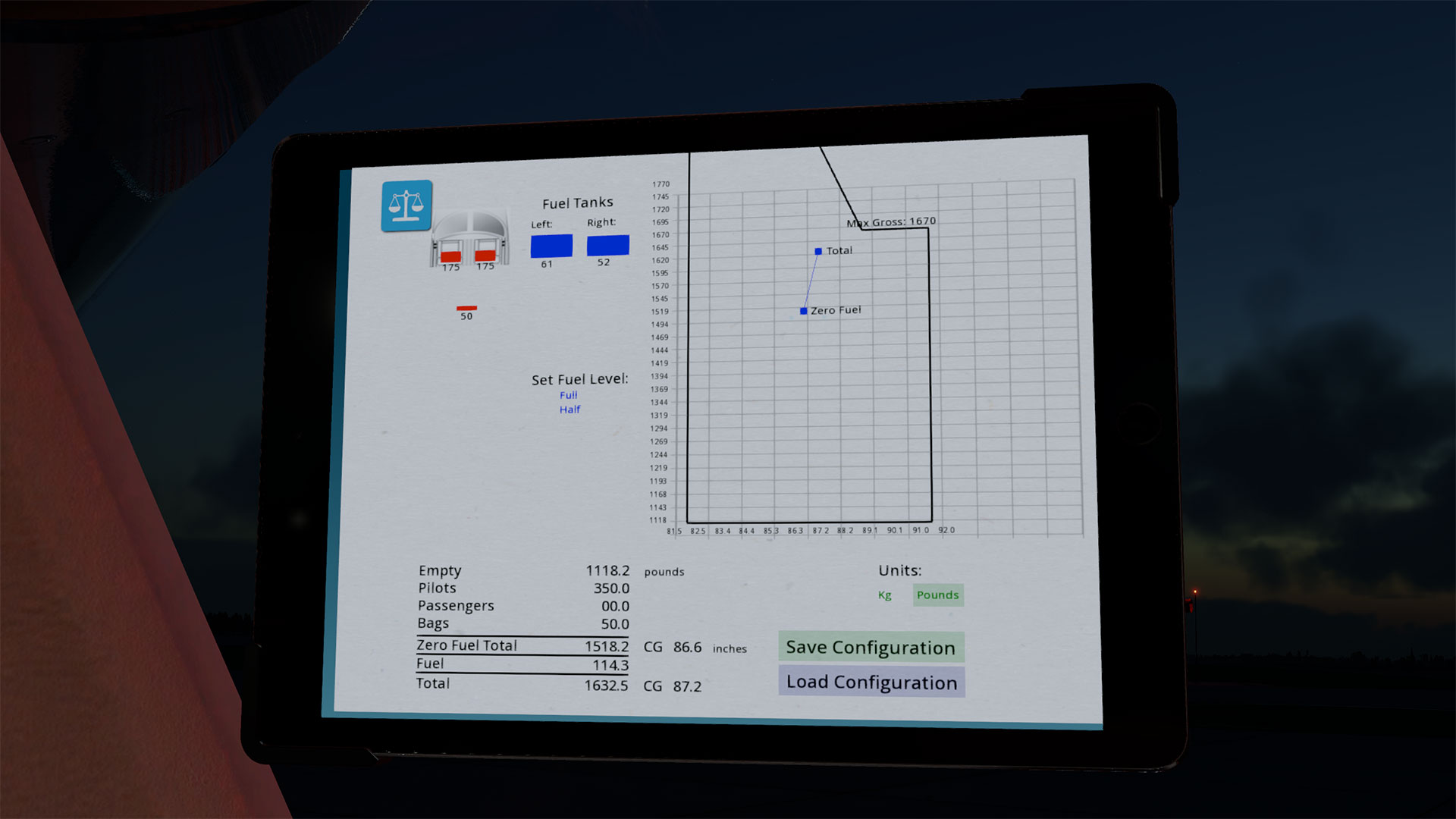Click the Right fuel tank blue bar
The width and height of the screenshot is (1456, 819).
pyautogui.click(x=607, y=245)
